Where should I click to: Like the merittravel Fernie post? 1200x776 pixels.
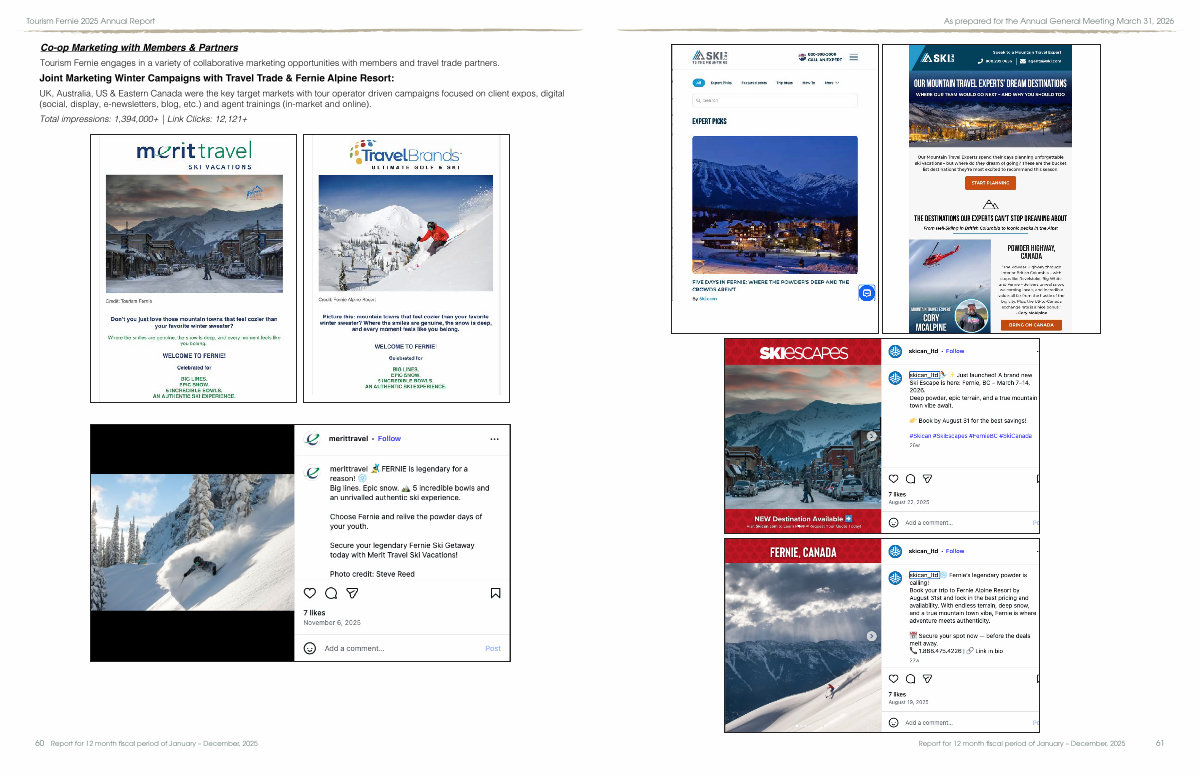(310, 593)
